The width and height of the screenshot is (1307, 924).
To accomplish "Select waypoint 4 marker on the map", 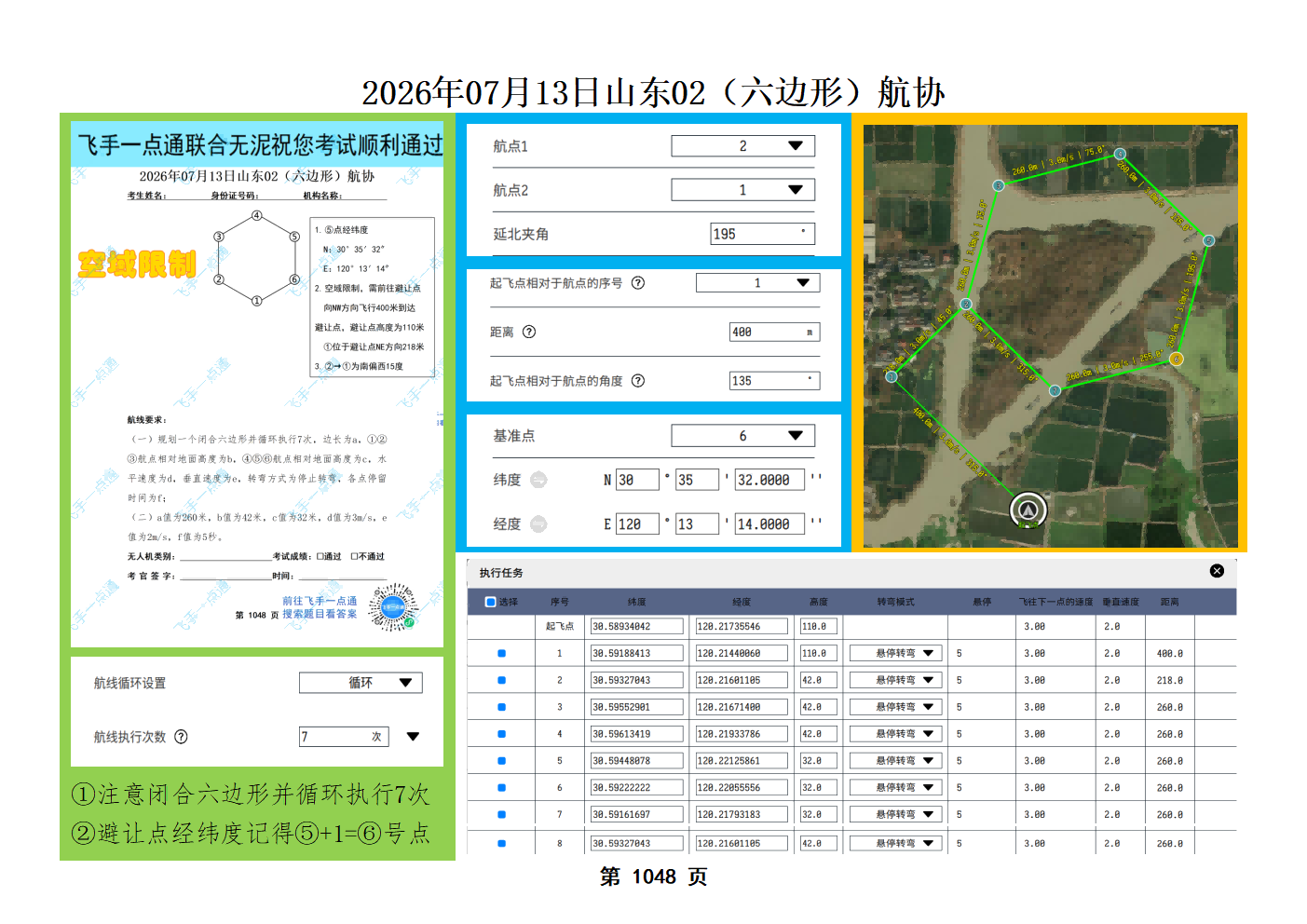I will (x=1120, y=154).
